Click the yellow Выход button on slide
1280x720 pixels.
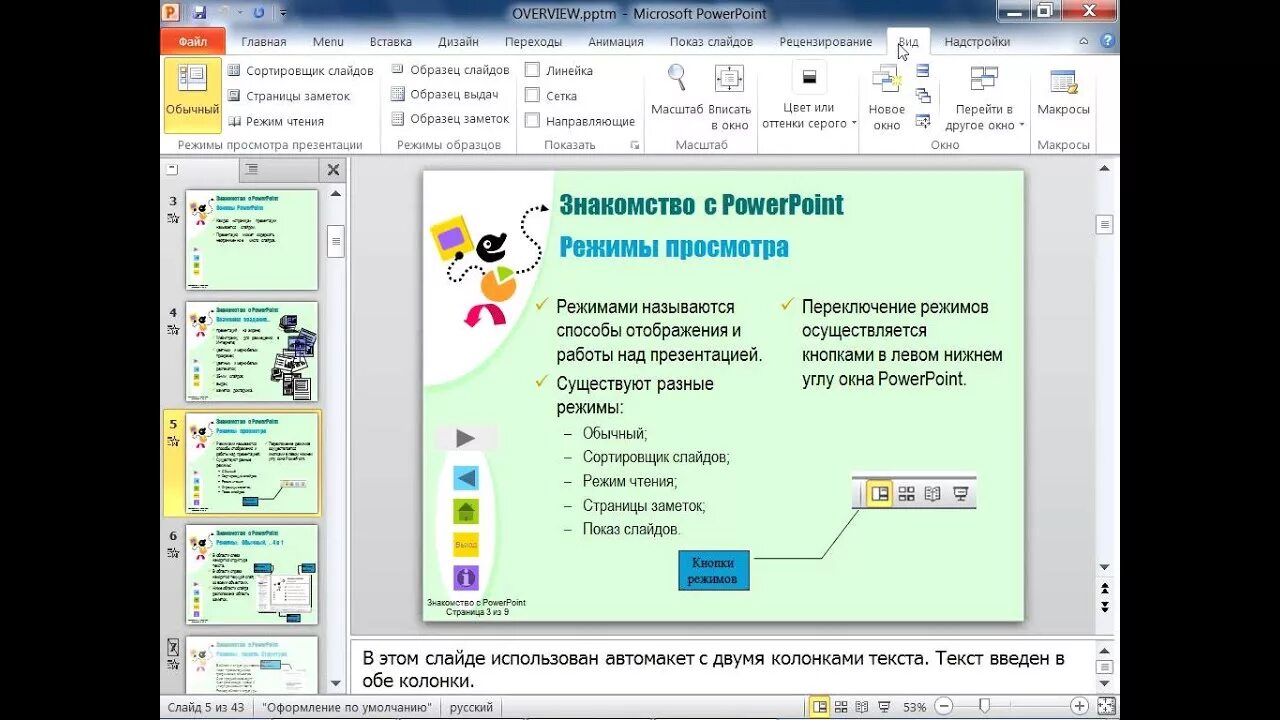[466, 545]
